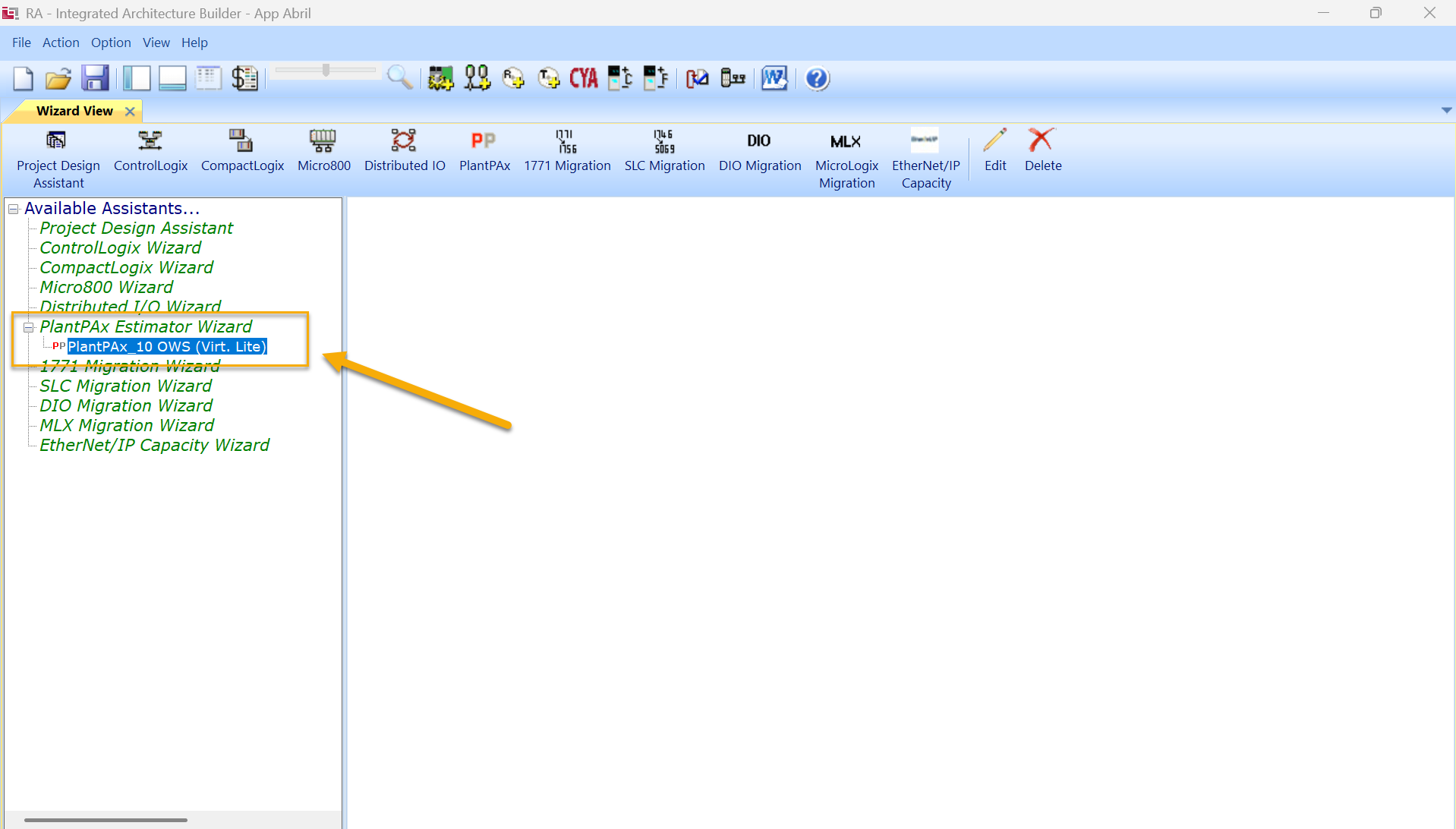Select PlantPAx_10 OWS (Virt. Lite) entry
Screen dimensions: 1456x829
167,346
